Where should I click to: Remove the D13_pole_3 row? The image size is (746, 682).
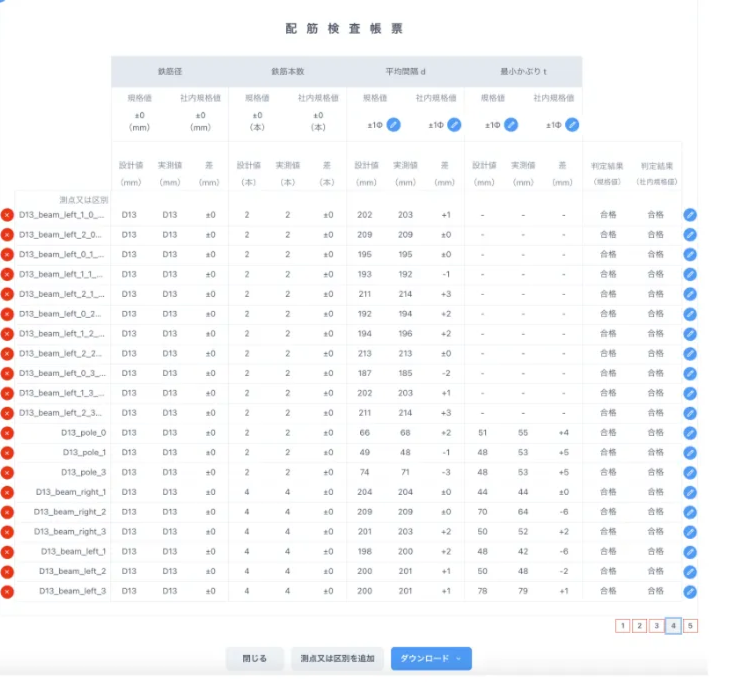point(8,472)
